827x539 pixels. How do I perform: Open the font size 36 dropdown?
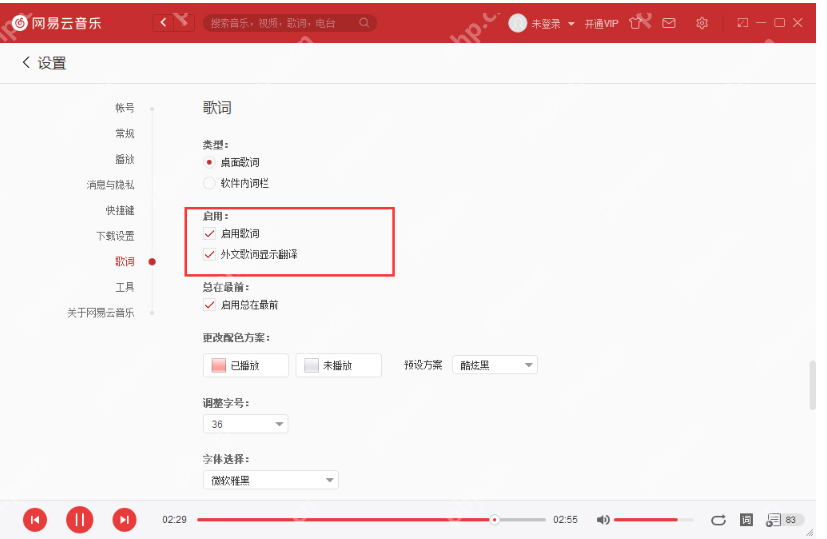(245, 424)
